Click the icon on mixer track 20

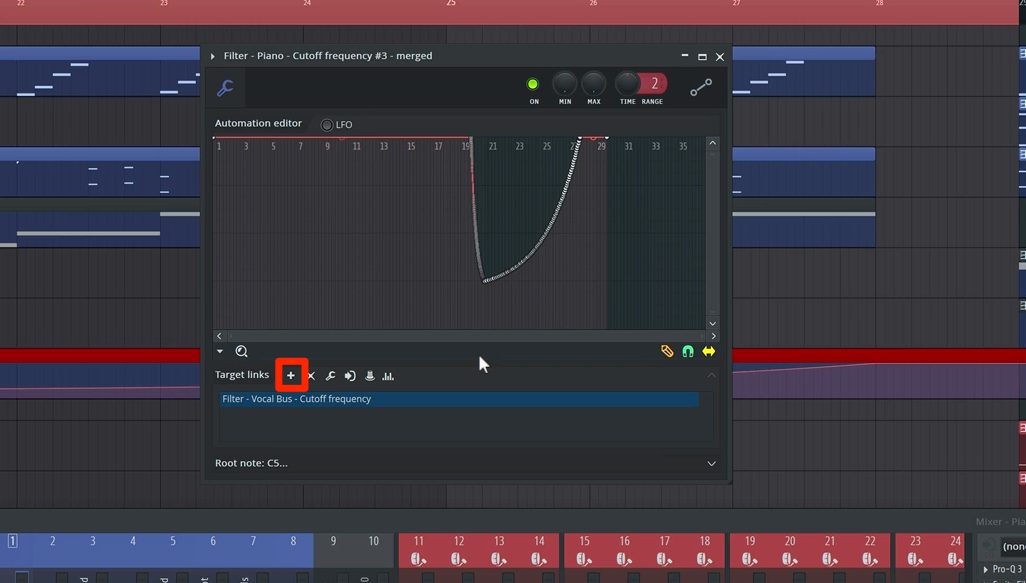[x=789, y=559]
